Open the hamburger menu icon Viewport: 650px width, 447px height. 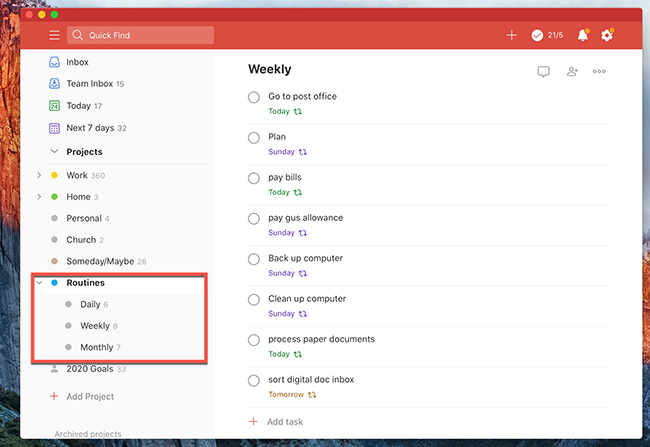click(x=54, y=35)
